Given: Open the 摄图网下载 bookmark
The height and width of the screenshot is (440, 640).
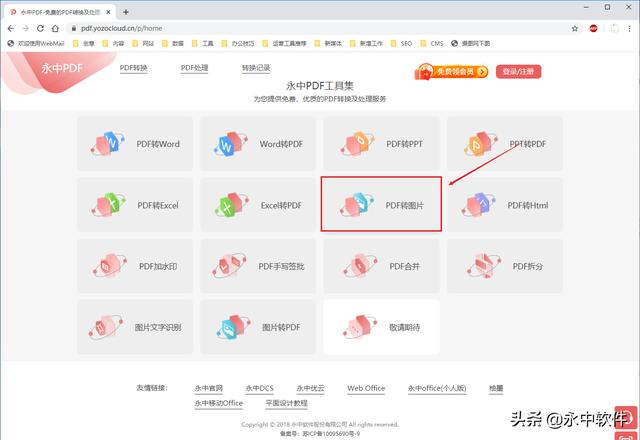Looking at the screenshot, I should tap(471, 43).
